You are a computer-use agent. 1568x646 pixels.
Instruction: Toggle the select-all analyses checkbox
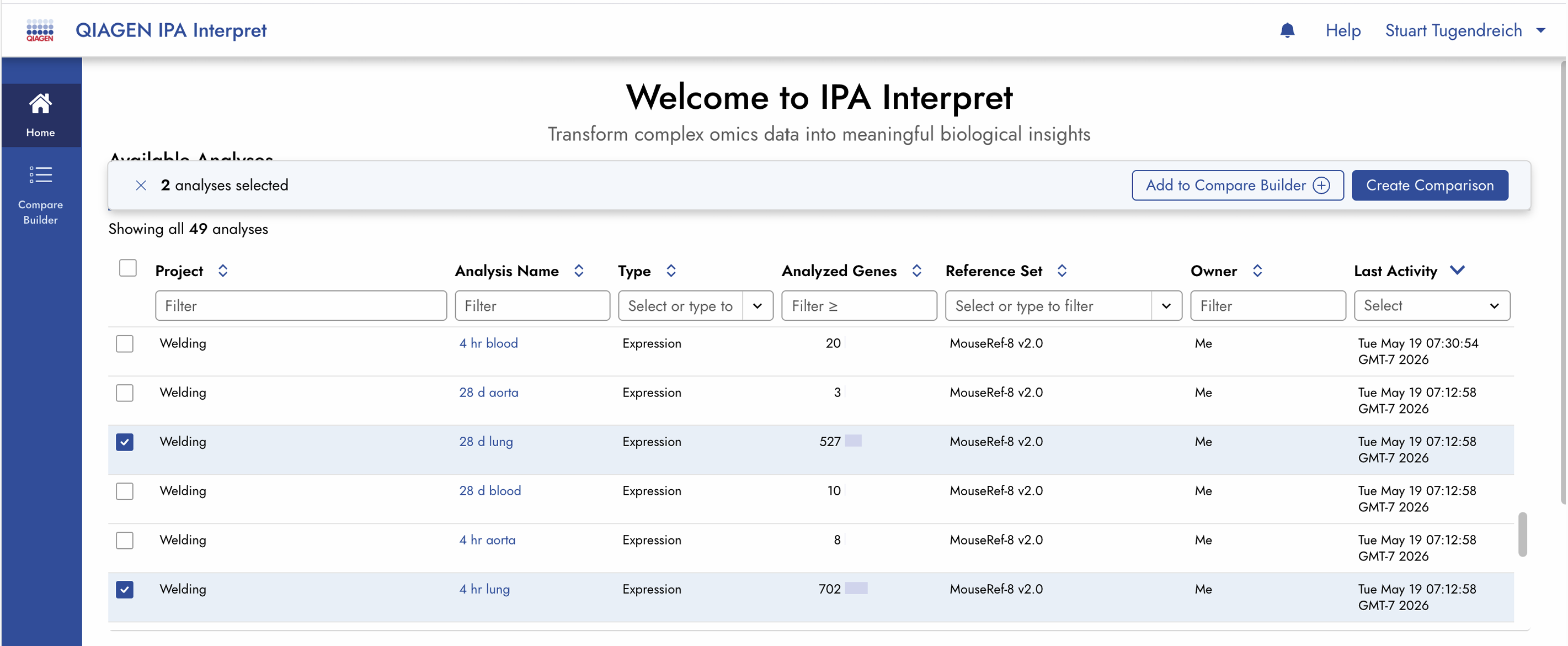128,268
